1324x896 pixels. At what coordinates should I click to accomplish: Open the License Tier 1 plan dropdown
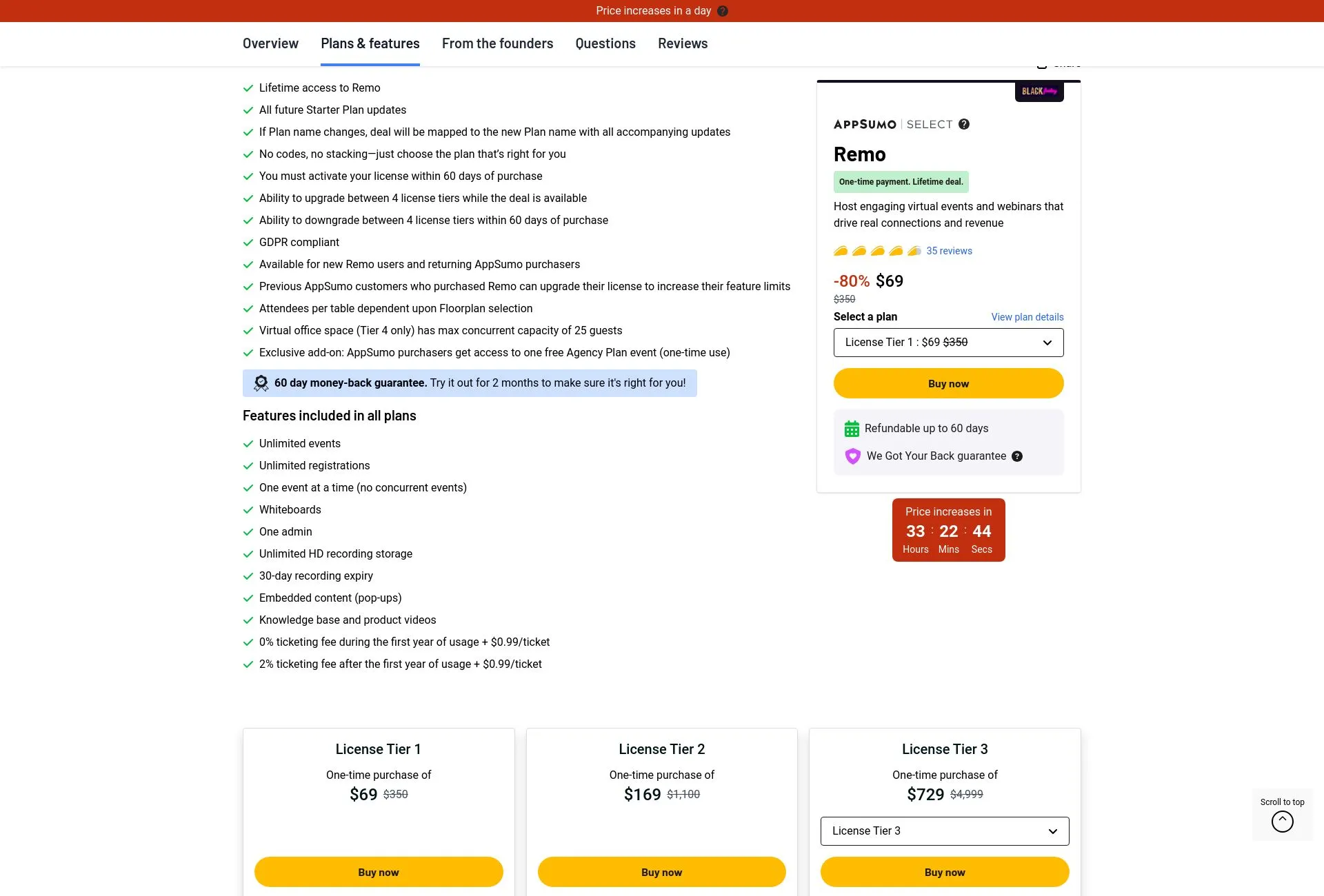click(x=948, y=343)
